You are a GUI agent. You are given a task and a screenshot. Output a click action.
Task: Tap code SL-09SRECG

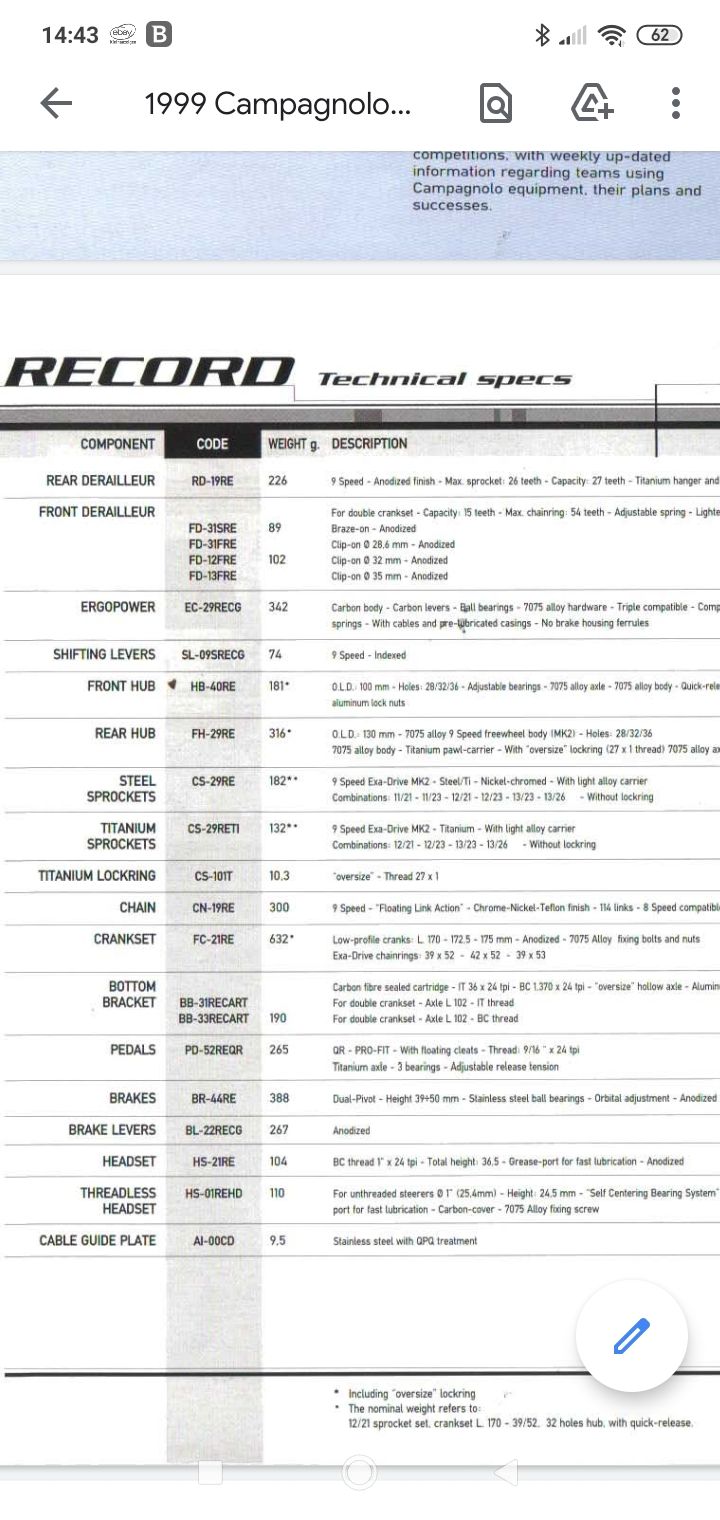[x=212, y=655]
